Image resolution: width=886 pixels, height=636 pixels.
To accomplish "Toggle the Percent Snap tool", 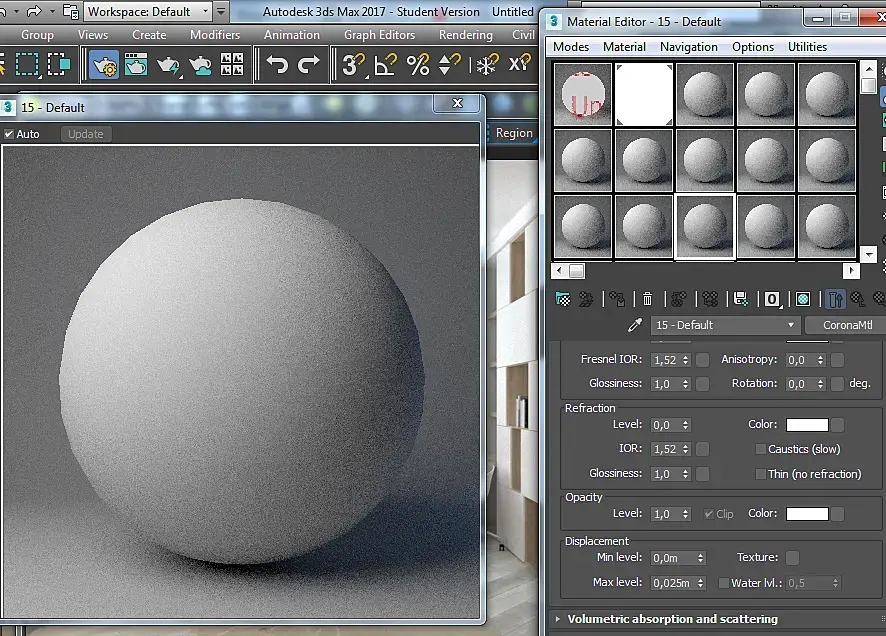I will tap(418, 65).
